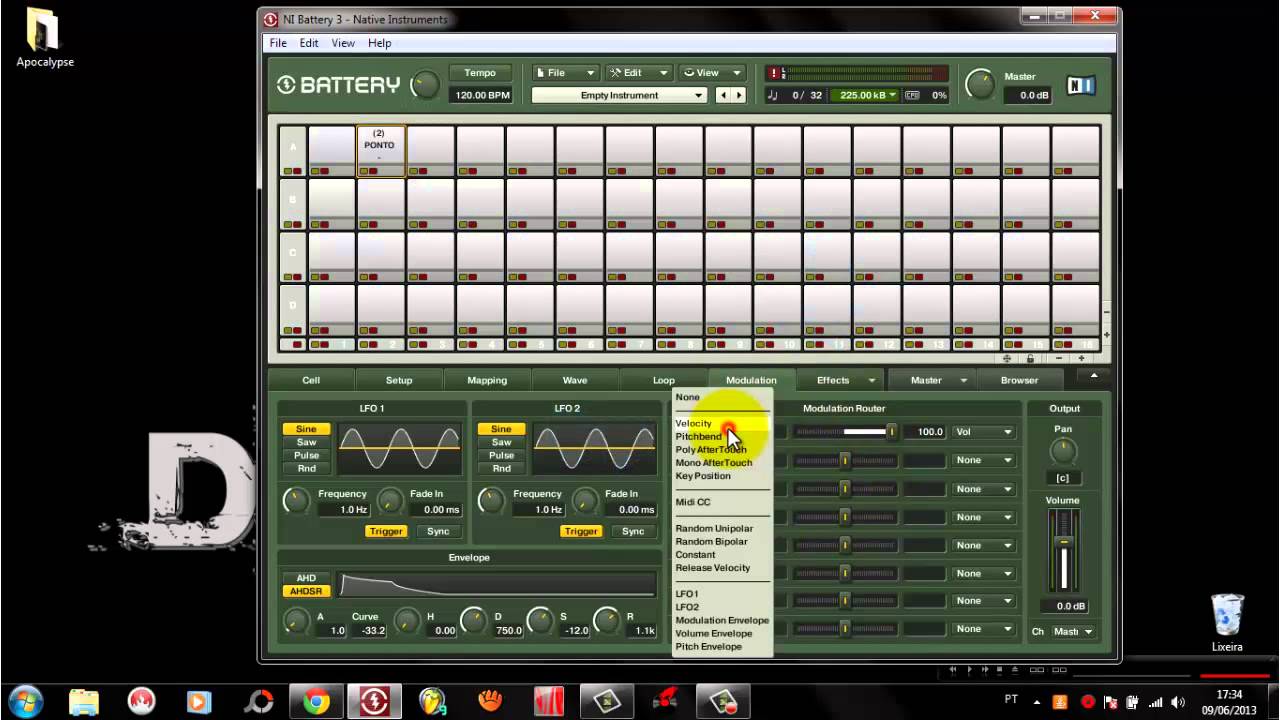This screenshot has height=720, width=1280.
Task: Click the Tempo button
Action: coord(480,73)
